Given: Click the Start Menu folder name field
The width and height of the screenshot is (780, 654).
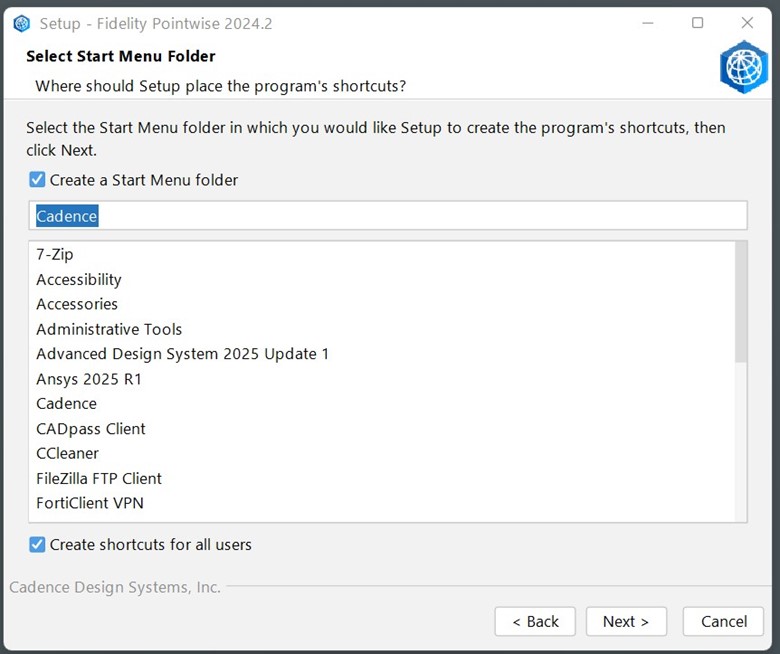Looking at the screenshot, I should pos(388,216).
